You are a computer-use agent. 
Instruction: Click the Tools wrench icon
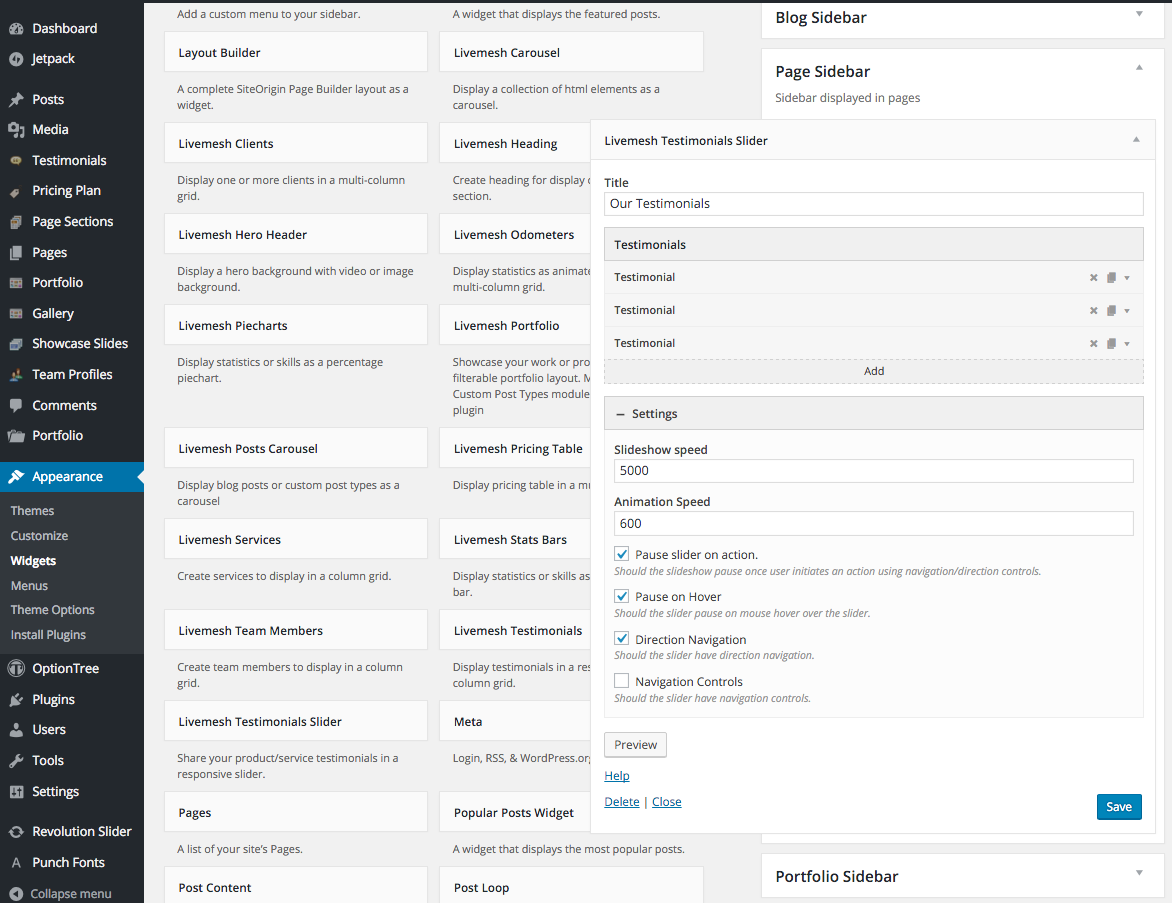[16, 761]
